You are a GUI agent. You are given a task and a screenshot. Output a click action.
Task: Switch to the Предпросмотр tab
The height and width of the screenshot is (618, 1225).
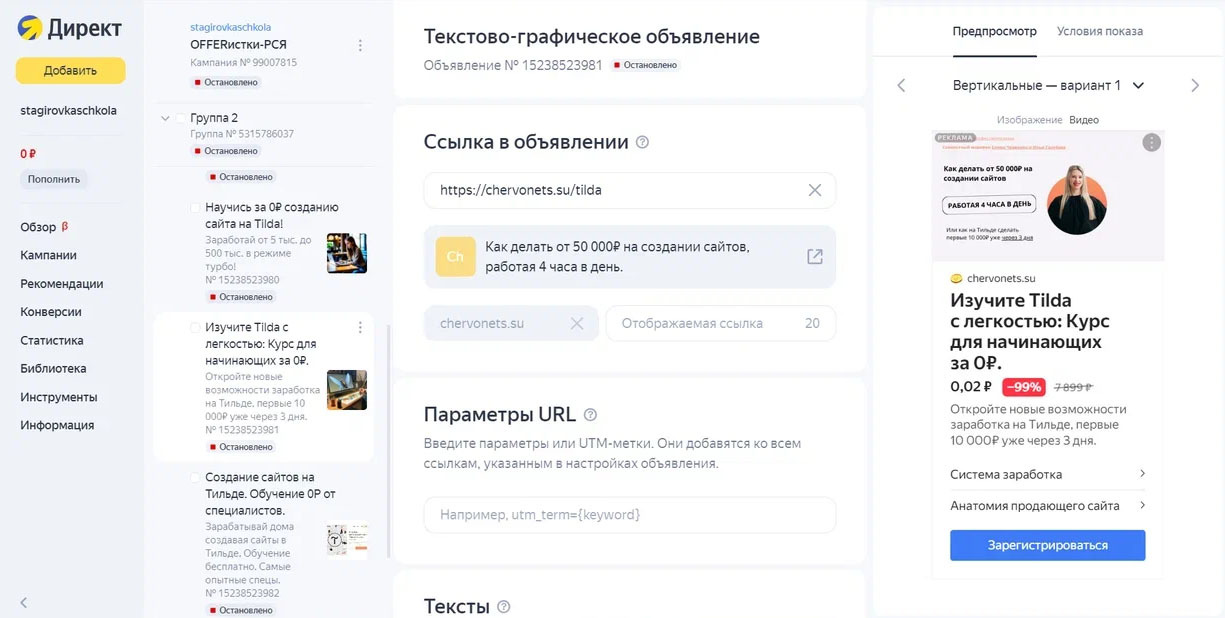point(995,31)
